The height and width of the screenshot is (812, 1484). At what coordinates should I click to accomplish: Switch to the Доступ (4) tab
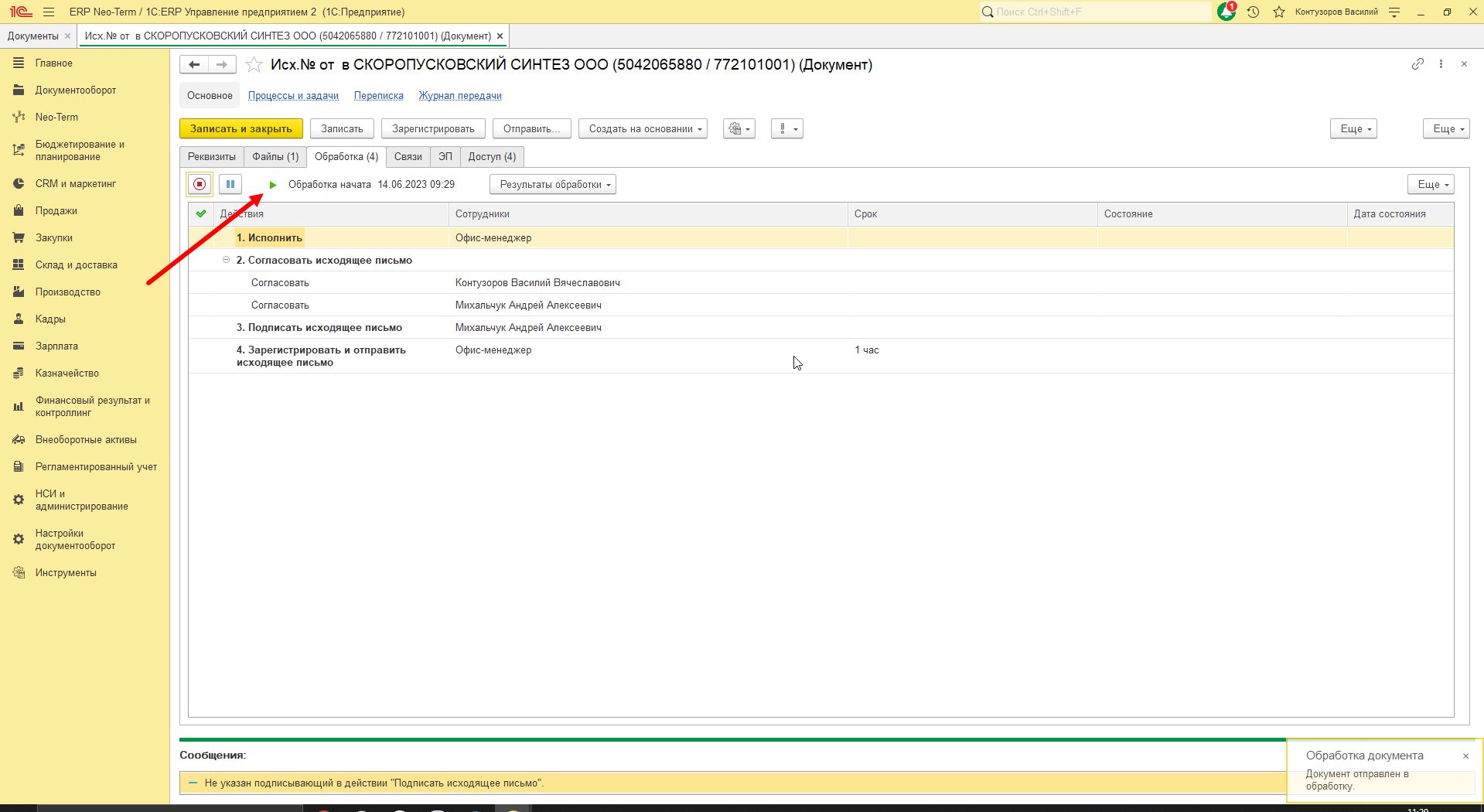coord(492,157)
